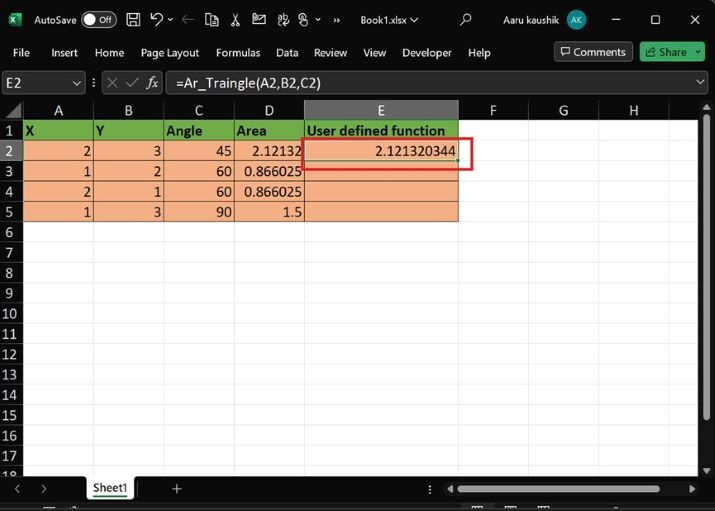Viewport: 715px width, 511px height.
Task: Click the horizontal scrollbar thumb
Action: 559,489
